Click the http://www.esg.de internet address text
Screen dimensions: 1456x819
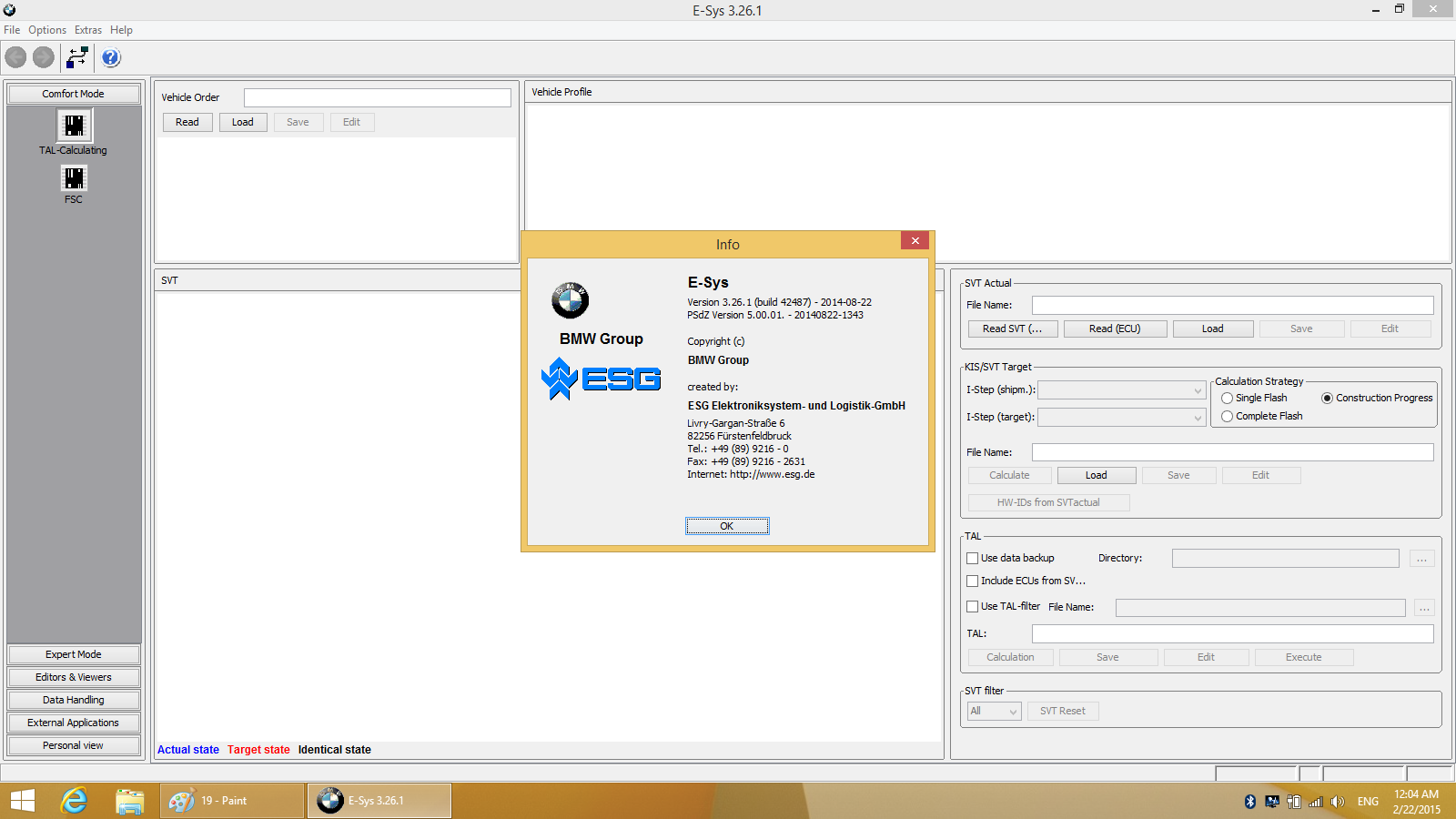[x=773, y=474]
